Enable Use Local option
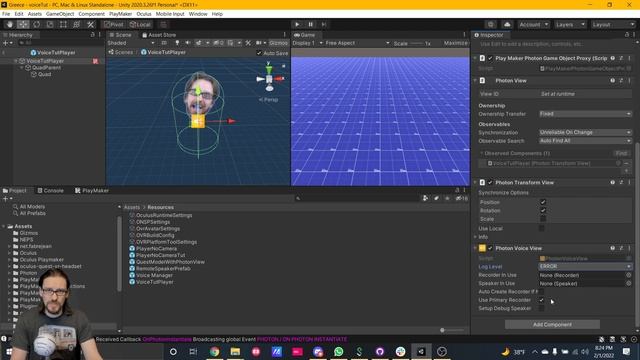The width and height of the screenshot is (640, 360). pos(542,229)
